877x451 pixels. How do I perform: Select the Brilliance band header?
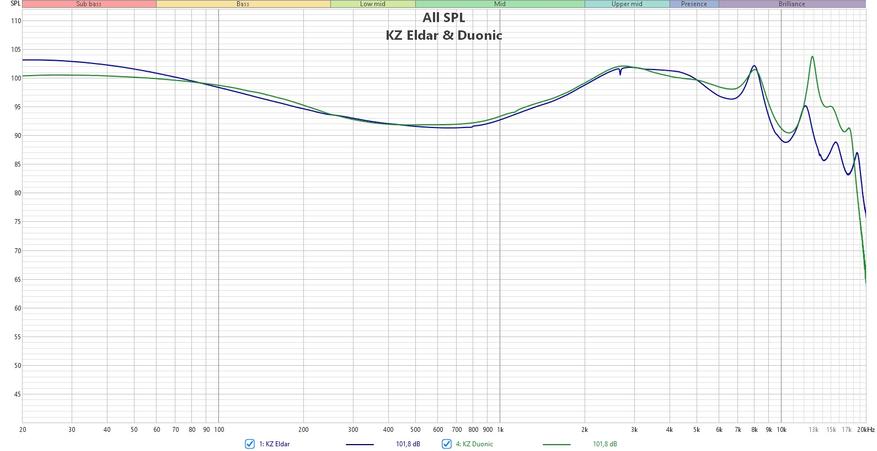point(793,4)
